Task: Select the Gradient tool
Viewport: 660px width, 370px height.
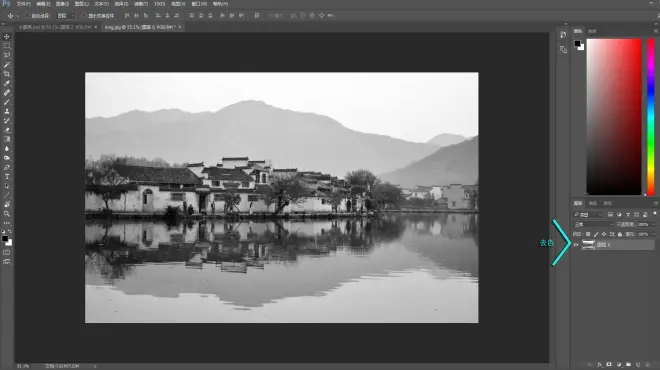Action: click(7, 139)
